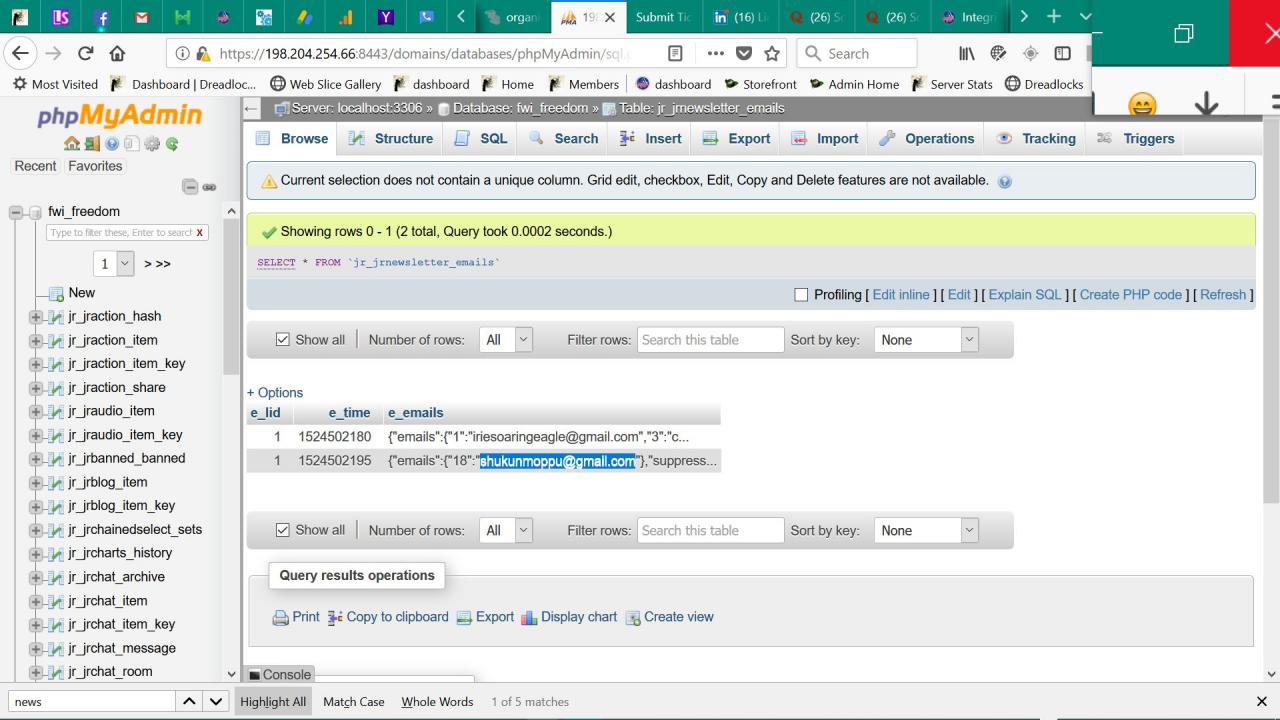The image size is (1280, 720).
Task: Click the Create PHP code link
Action: [x=1130, y=295]
